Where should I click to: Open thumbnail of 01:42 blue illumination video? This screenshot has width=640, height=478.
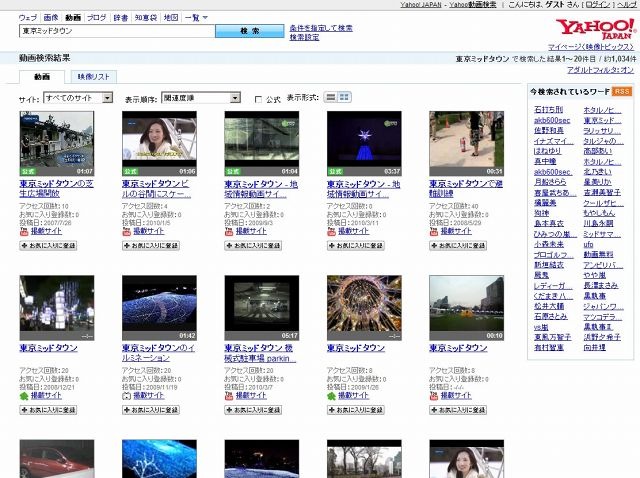pos(159,308)
